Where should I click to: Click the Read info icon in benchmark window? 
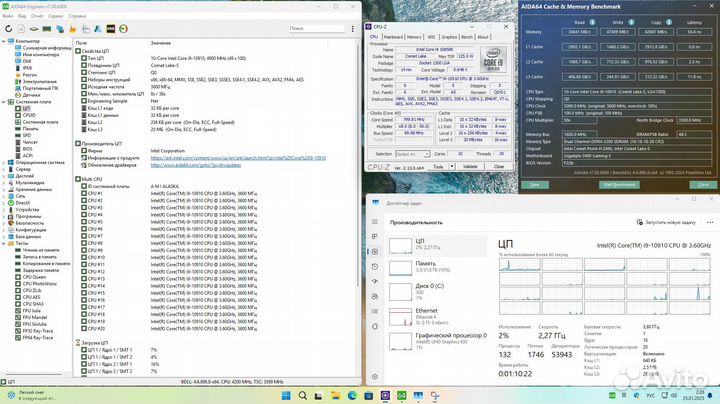(x=592, y=22)
